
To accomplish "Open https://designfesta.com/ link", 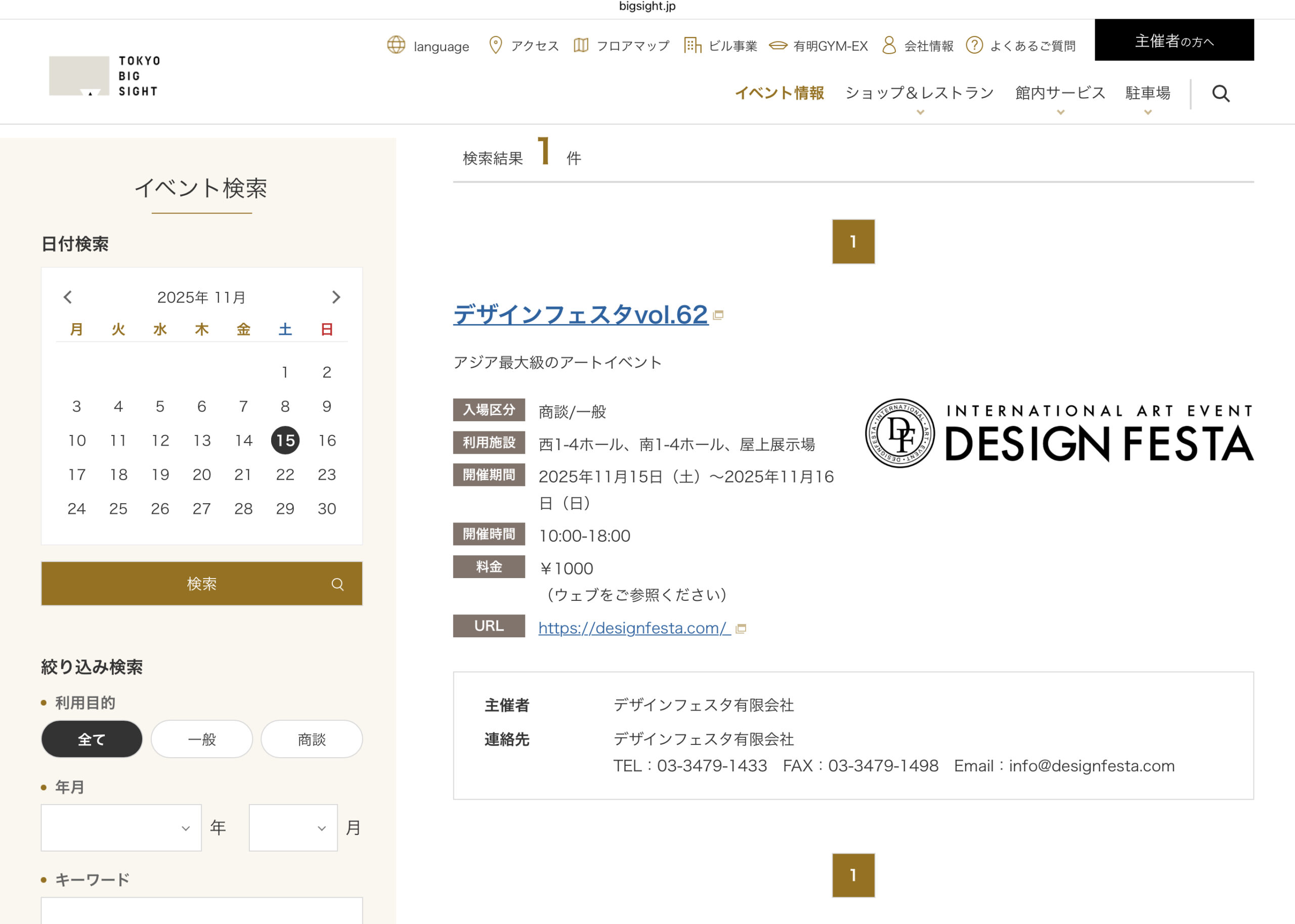I will (634, 628).
